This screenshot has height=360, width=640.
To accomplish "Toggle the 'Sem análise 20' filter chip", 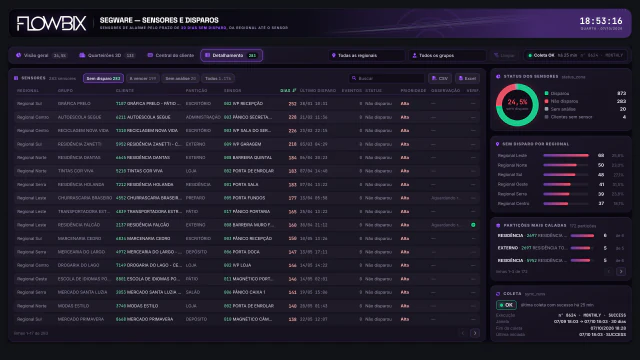I will point(180,78).
